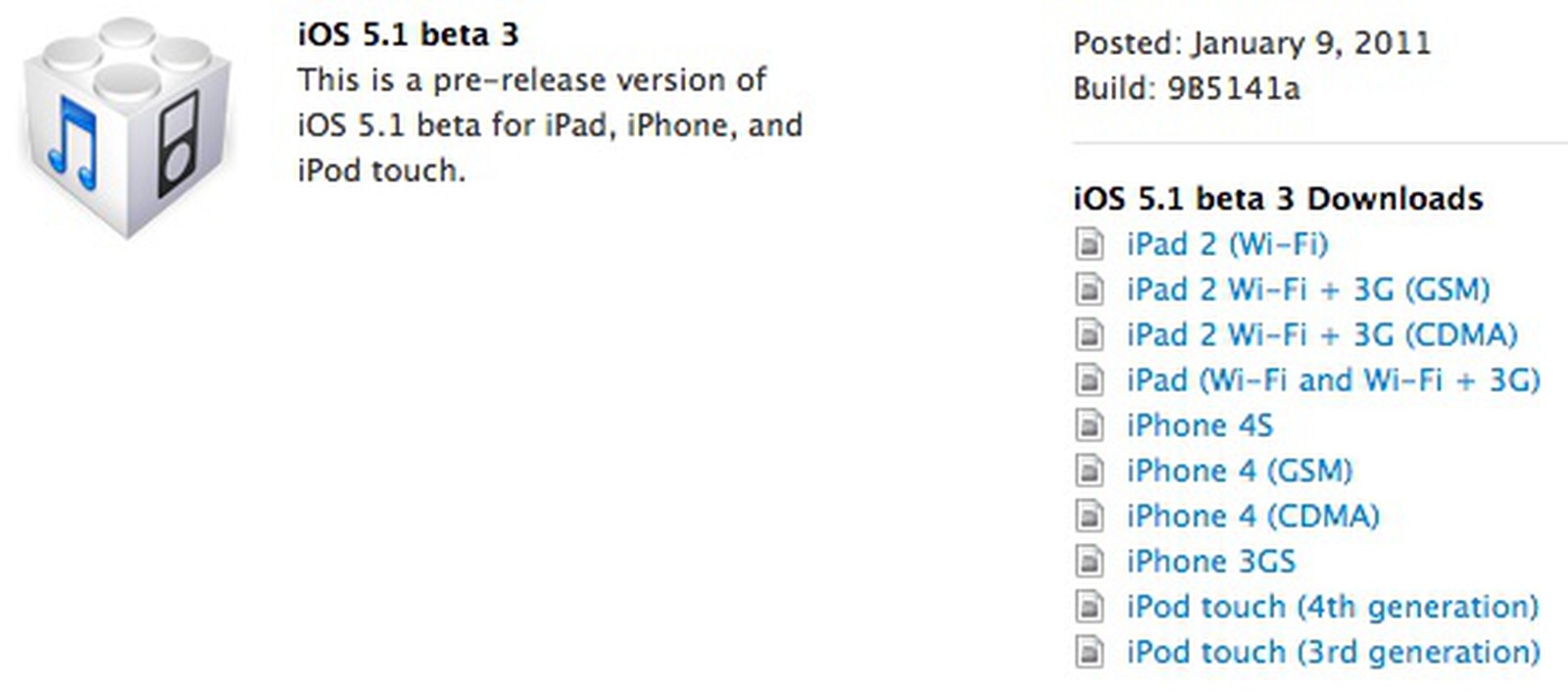Click the document icon next to iPhone 4S
The image size is (1568, 694).
1091,425
